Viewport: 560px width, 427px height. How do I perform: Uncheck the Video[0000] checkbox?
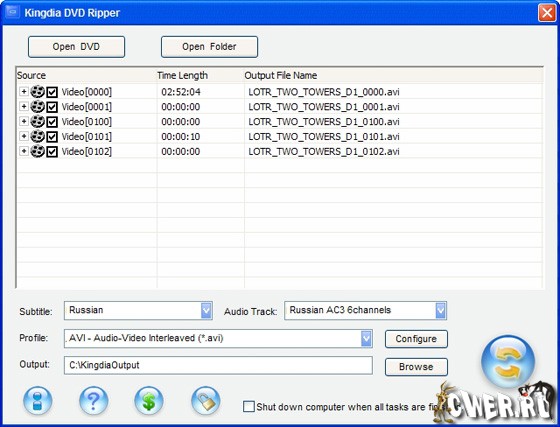[52, 92]
